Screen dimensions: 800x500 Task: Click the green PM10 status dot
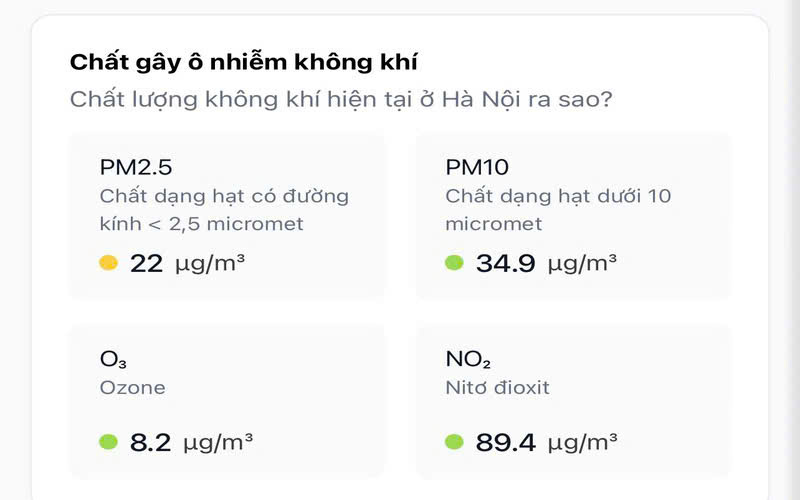pos(454,264)
